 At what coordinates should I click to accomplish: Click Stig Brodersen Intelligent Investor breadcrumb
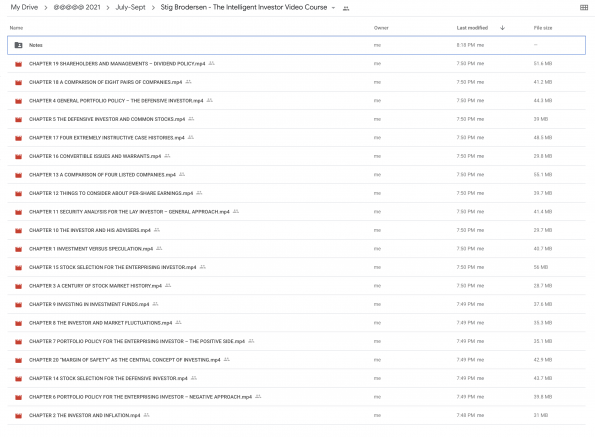tap(244, 7)
